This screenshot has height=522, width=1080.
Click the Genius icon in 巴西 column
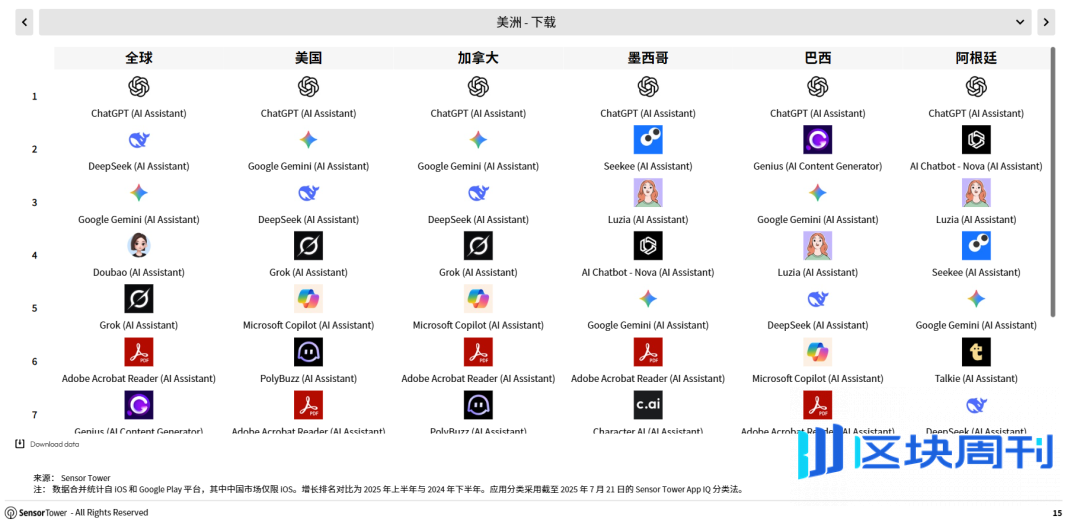point(818,140)
